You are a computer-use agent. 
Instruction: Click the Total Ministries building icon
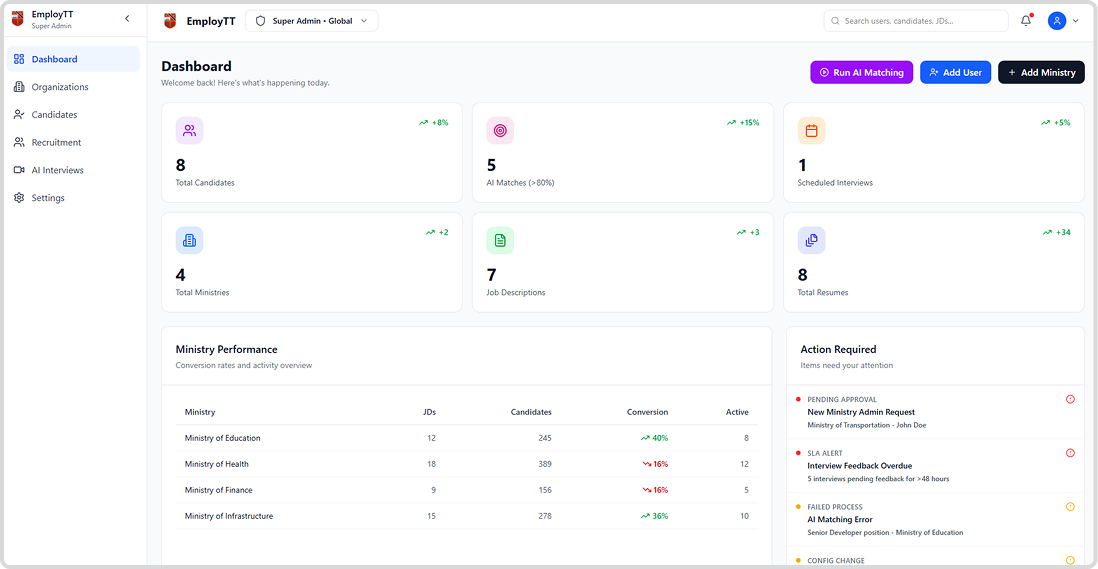(189, 240)
